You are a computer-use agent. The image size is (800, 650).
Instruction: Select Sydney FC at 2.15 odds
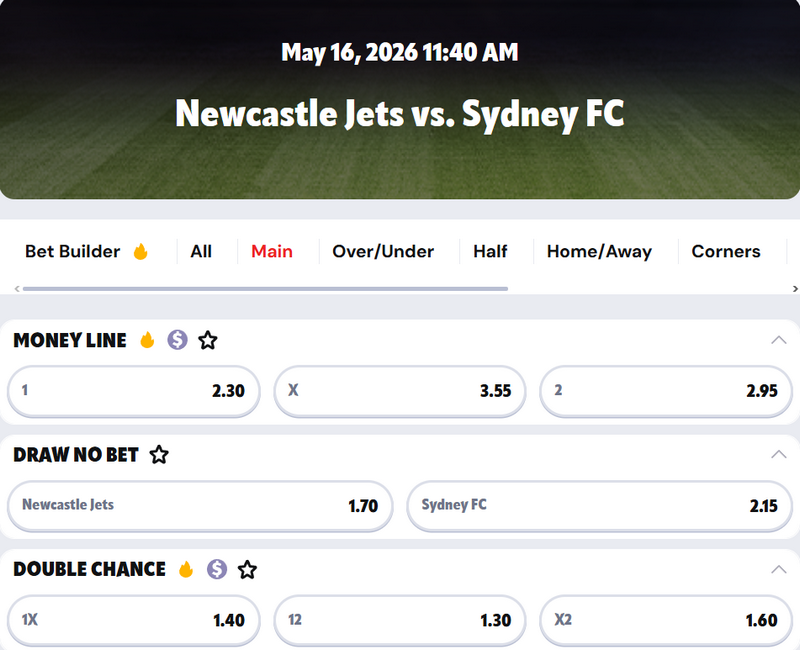coord(599,506)
